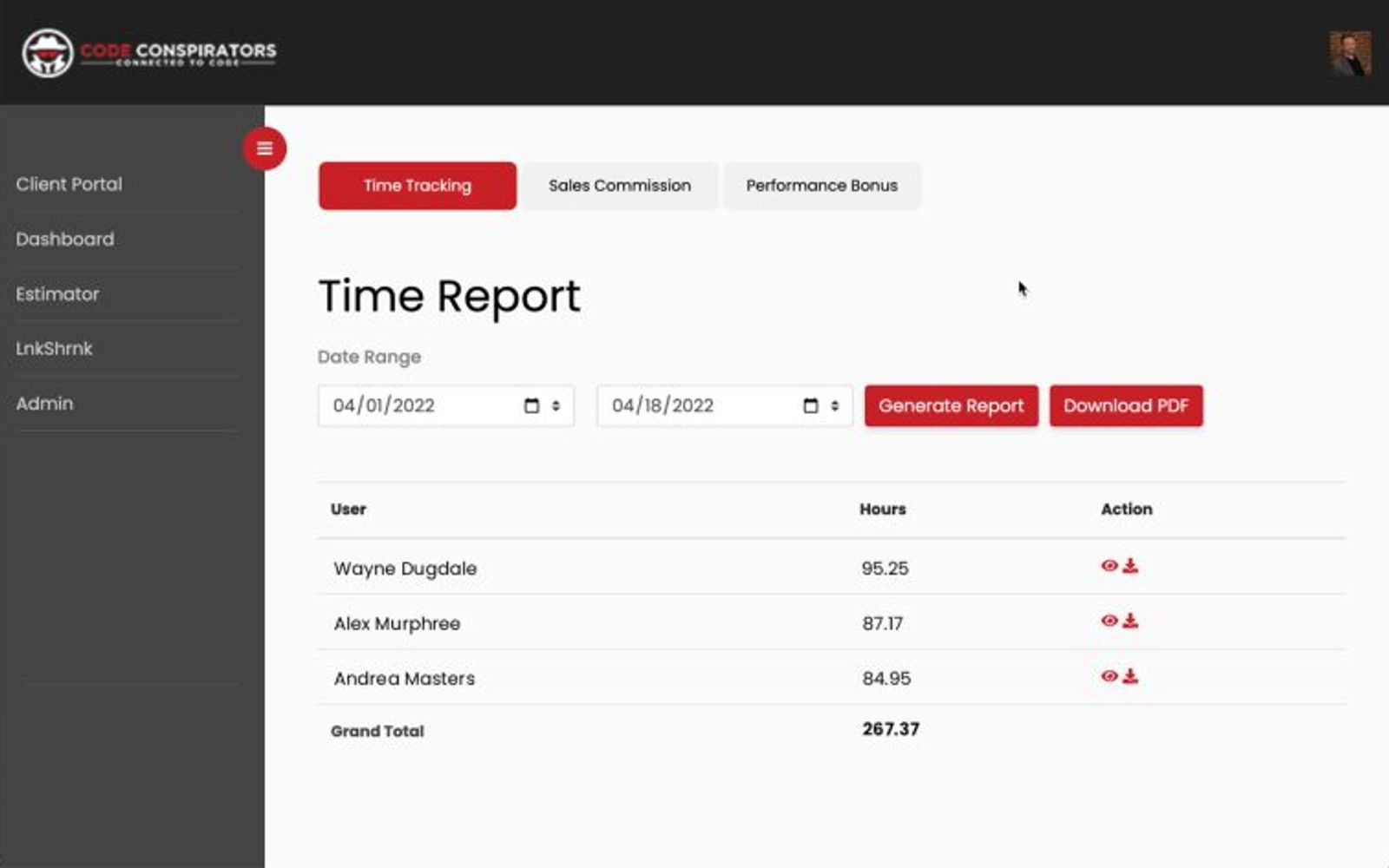View Wayne Dugdale's time details eye icon

click(1109, 566)
